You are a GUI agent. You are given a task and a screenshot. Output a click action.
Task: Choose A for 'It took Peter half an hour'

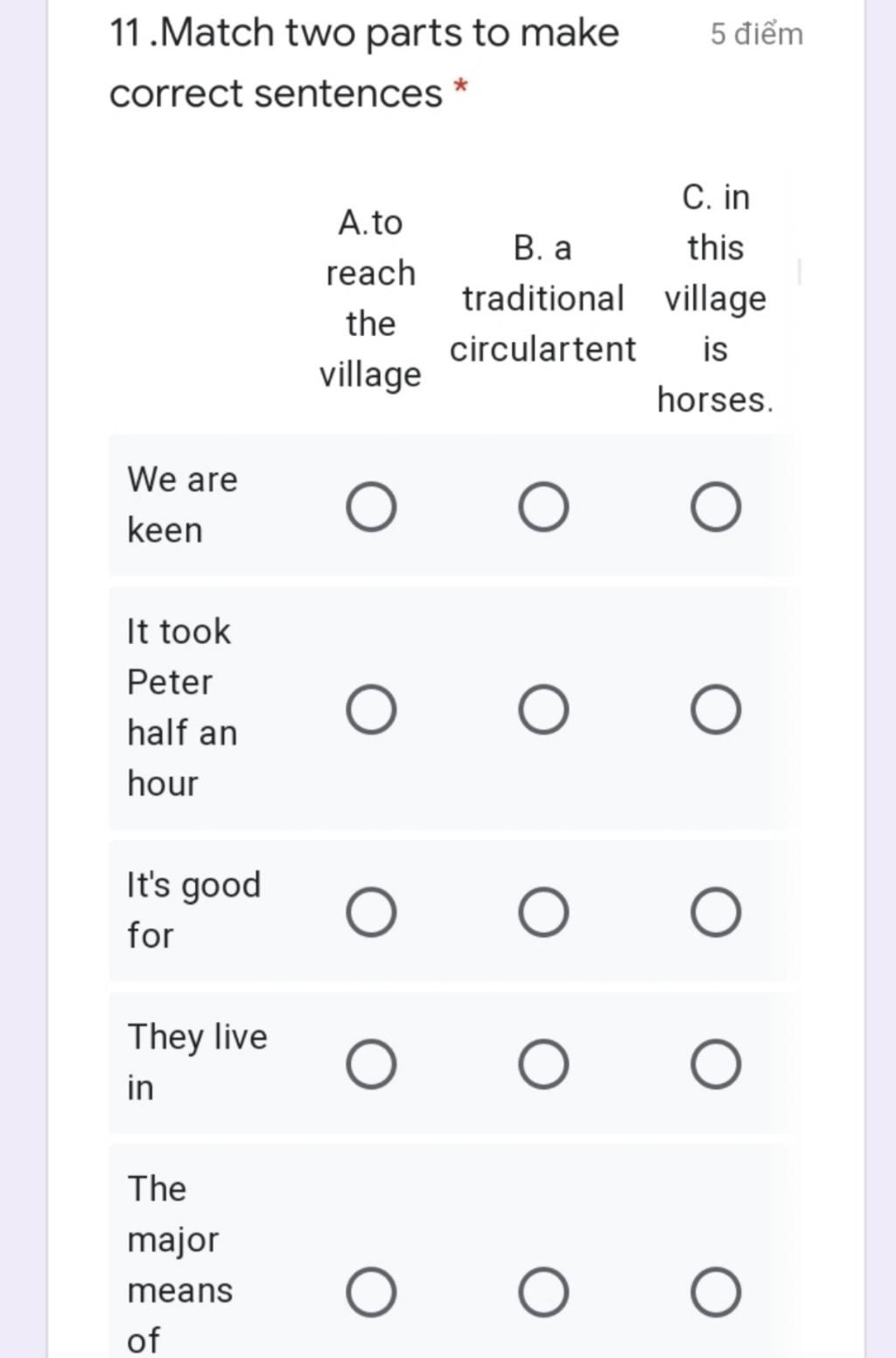371,709
